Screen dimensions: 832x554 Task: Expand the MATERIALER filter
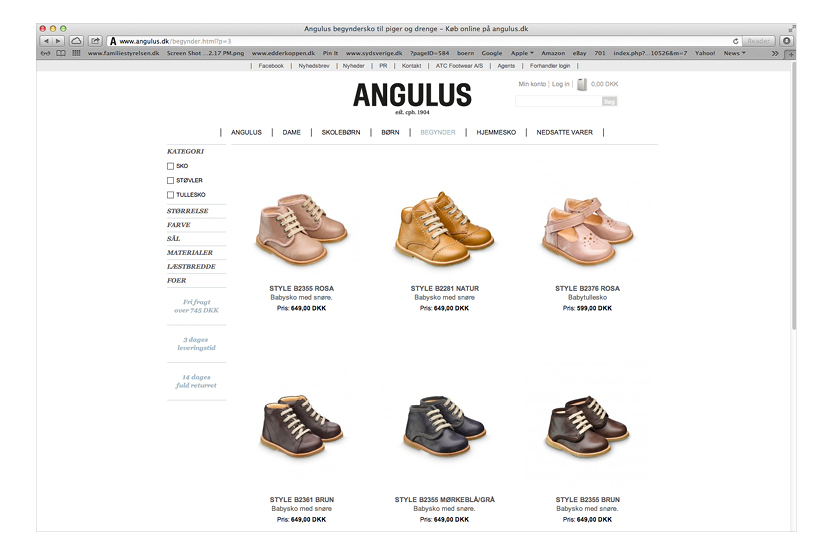pyautogui.click(x=189, y=253)
